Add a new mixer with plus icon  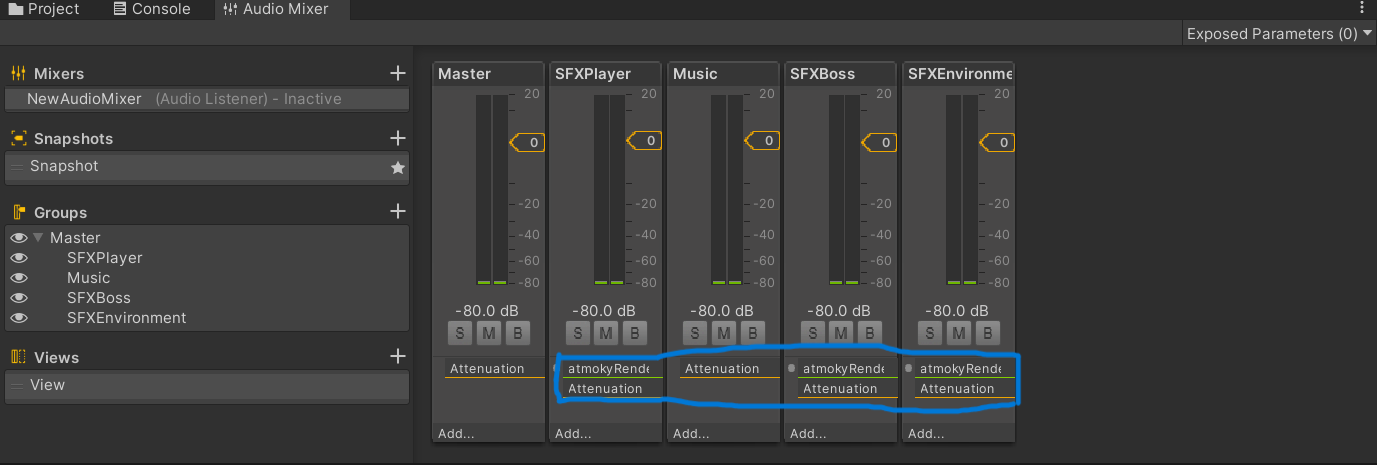click(398, 73)
